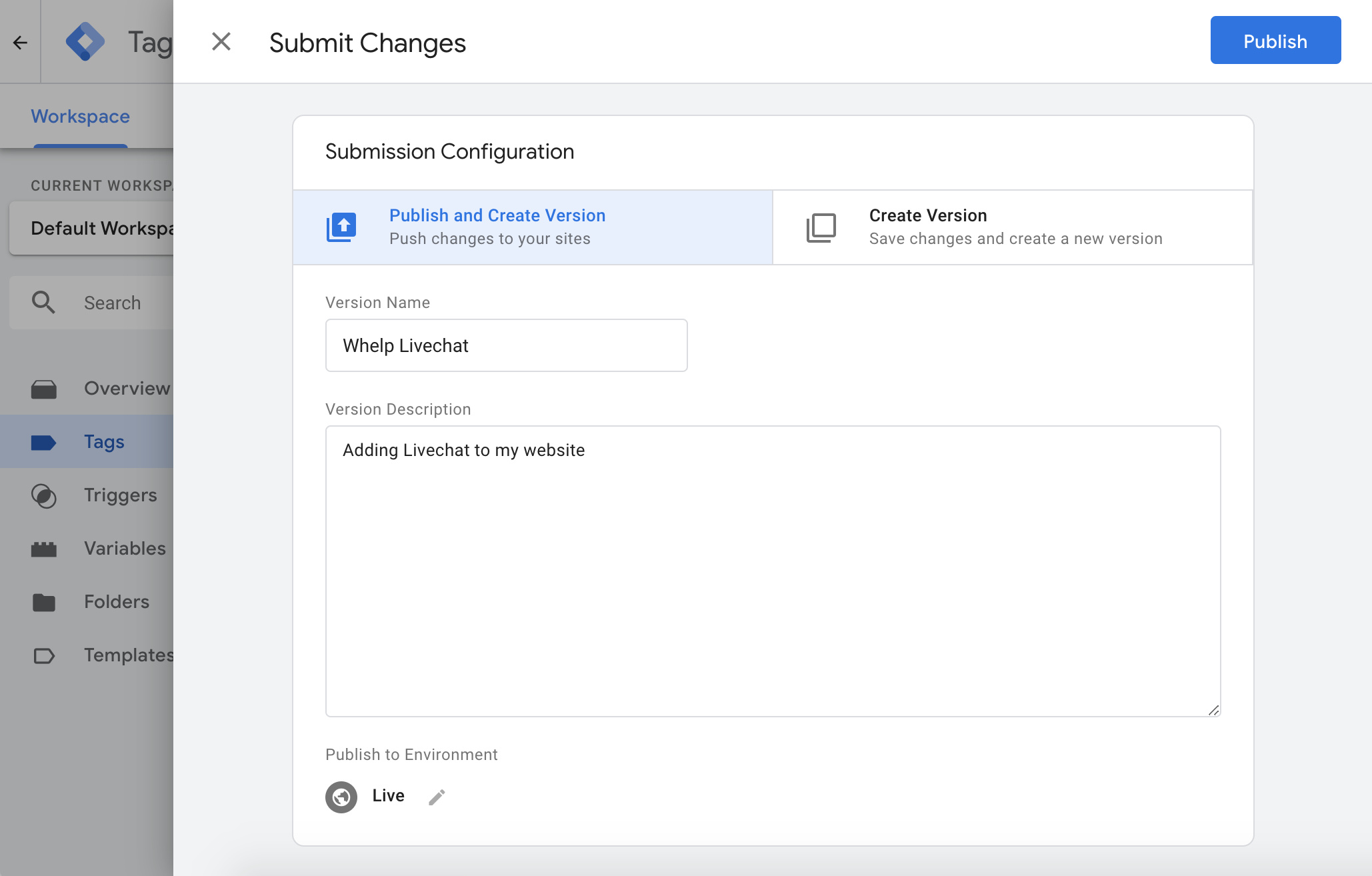Click the Tags label icon

point(44,442)
